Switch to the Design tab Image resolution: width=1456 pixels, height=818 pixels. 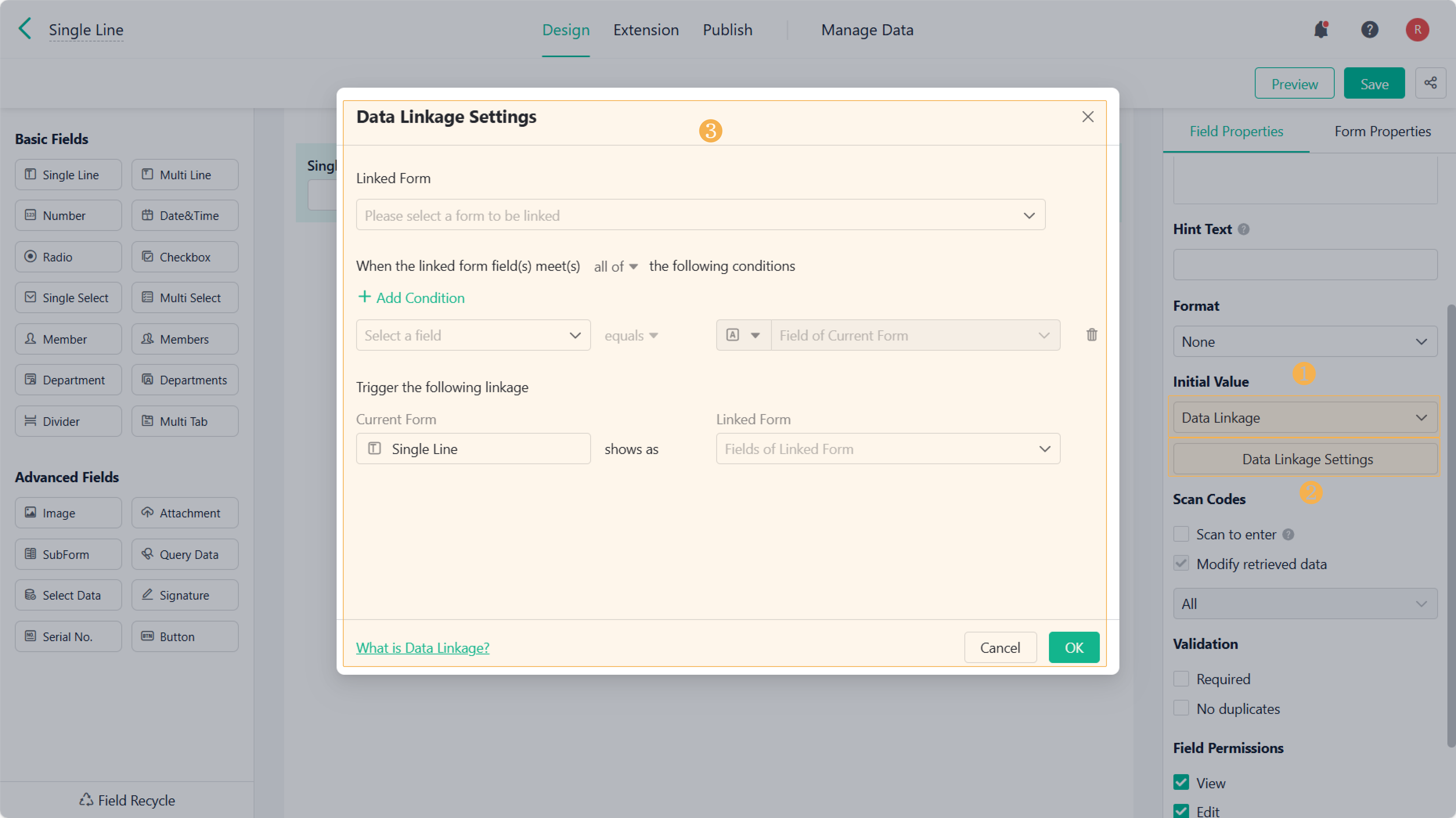pyautogui.click(x=566, y=30)
